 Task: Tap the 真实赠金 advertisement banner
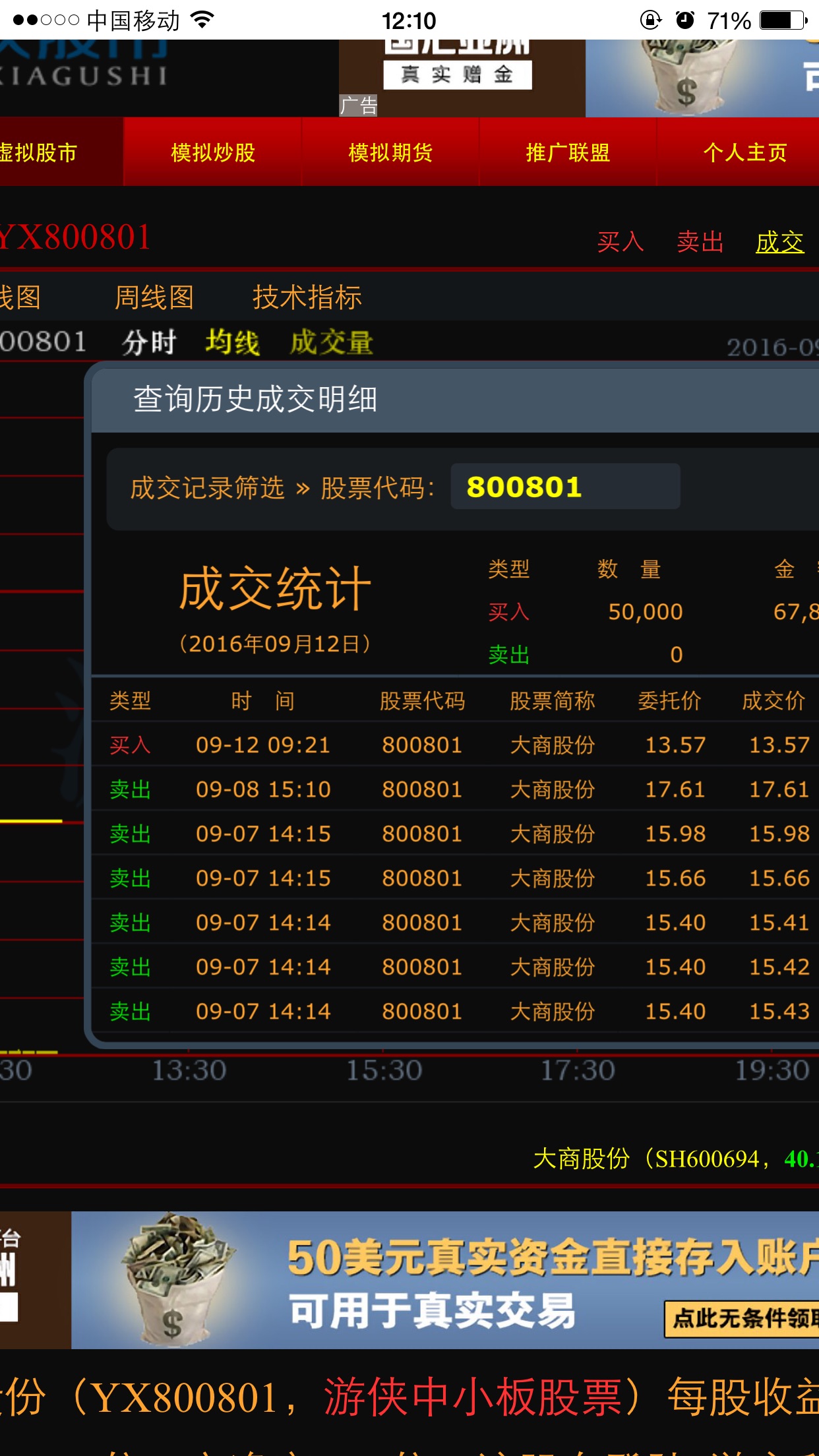tap(458, 74)
